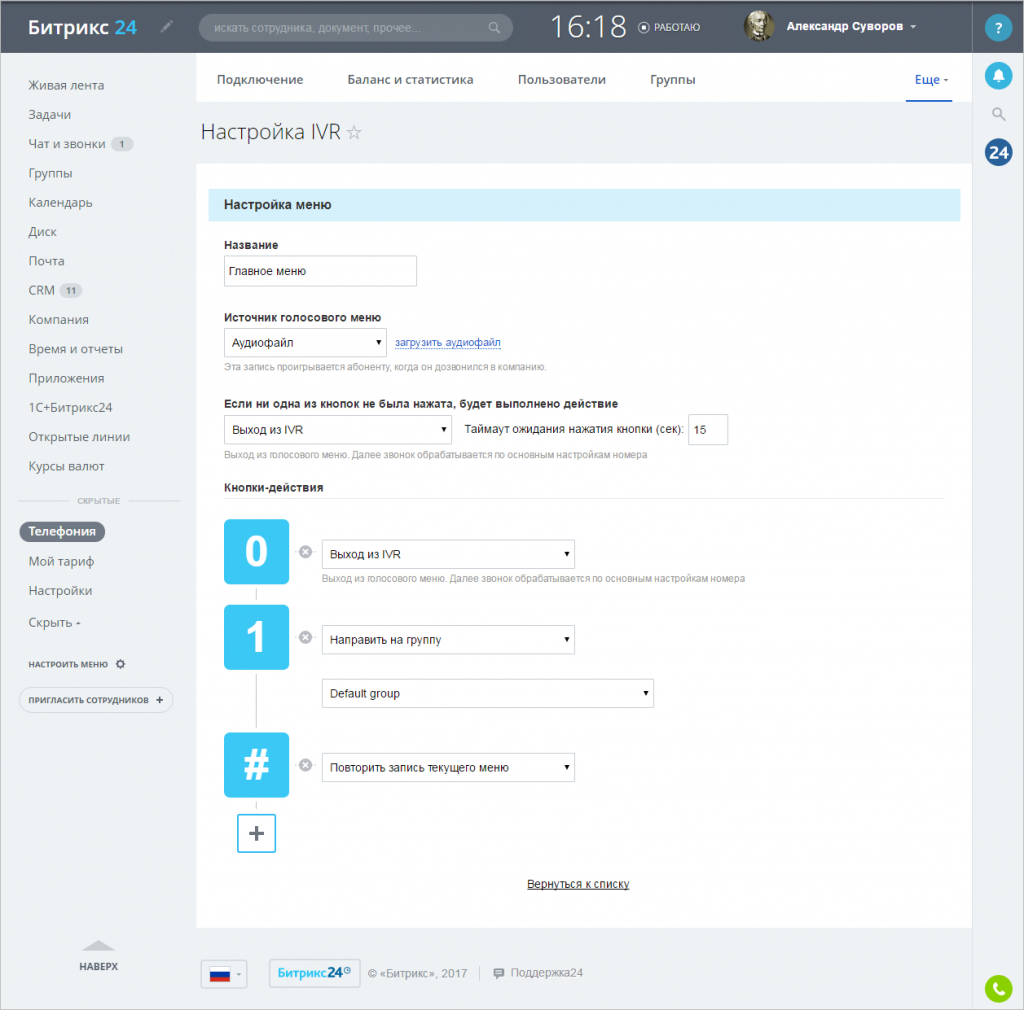Open 1С+Битрикс24 in the sidebar
Image resolution: width=1024 pixels, height=1010 pixels.
click(70, 408)
